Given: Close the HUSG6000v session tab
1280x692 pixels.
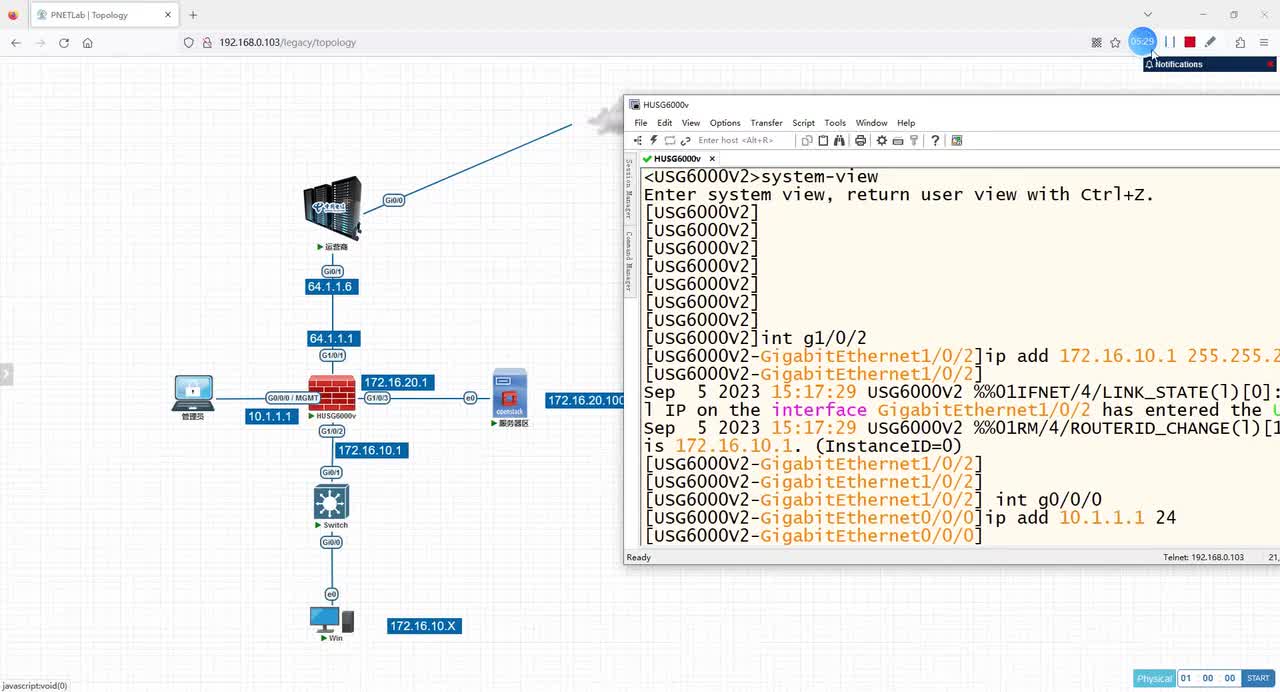Looking at the screenshot, I should point(713,158).
